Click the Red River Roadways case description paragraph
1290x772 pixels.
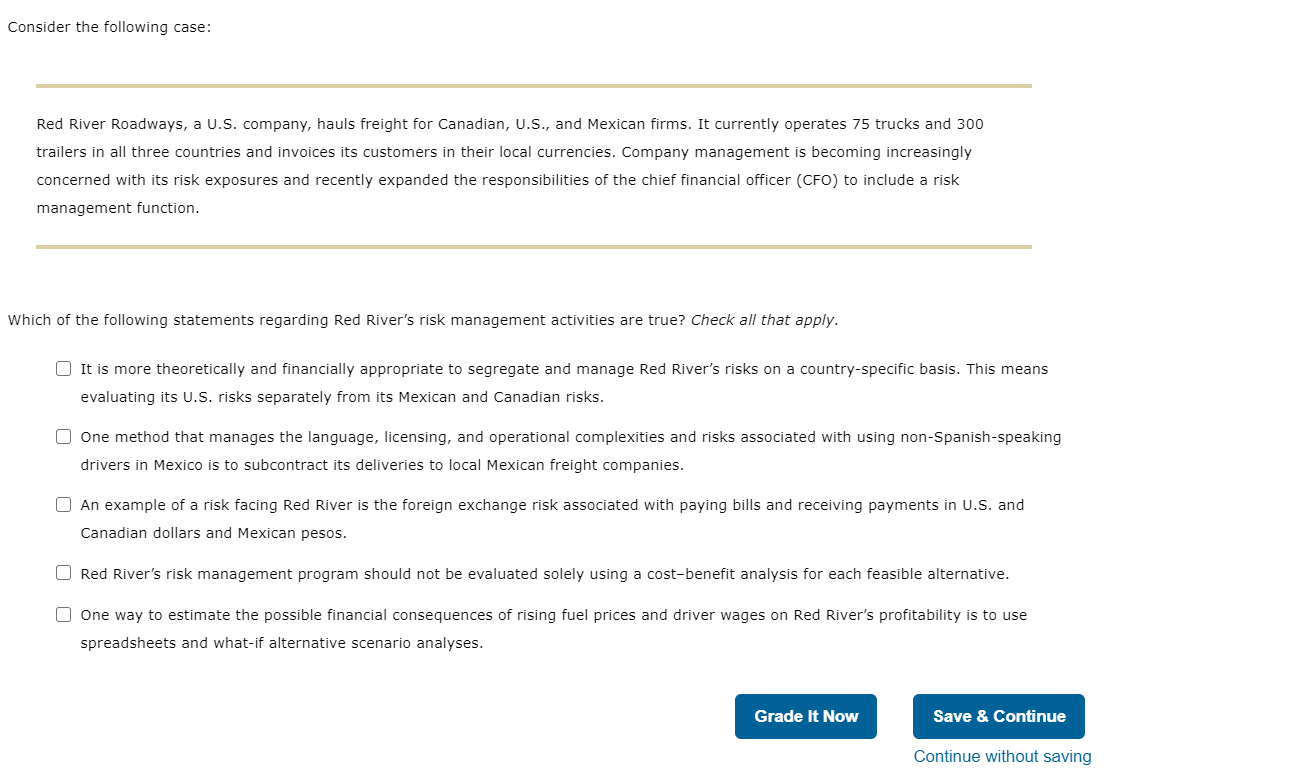[510, 165]
